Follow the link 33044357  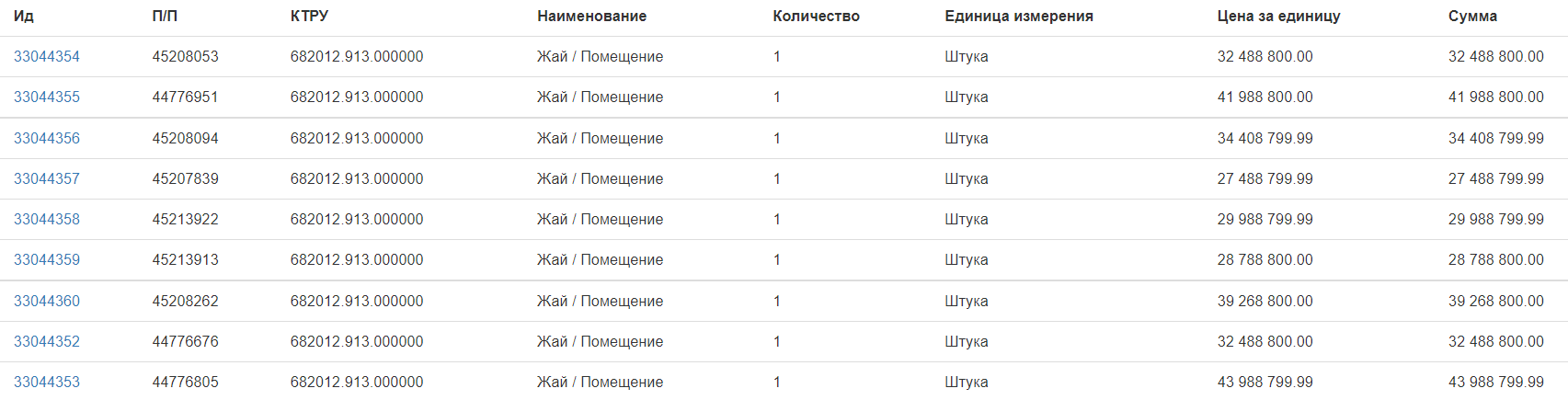click(x=47, y=179)
